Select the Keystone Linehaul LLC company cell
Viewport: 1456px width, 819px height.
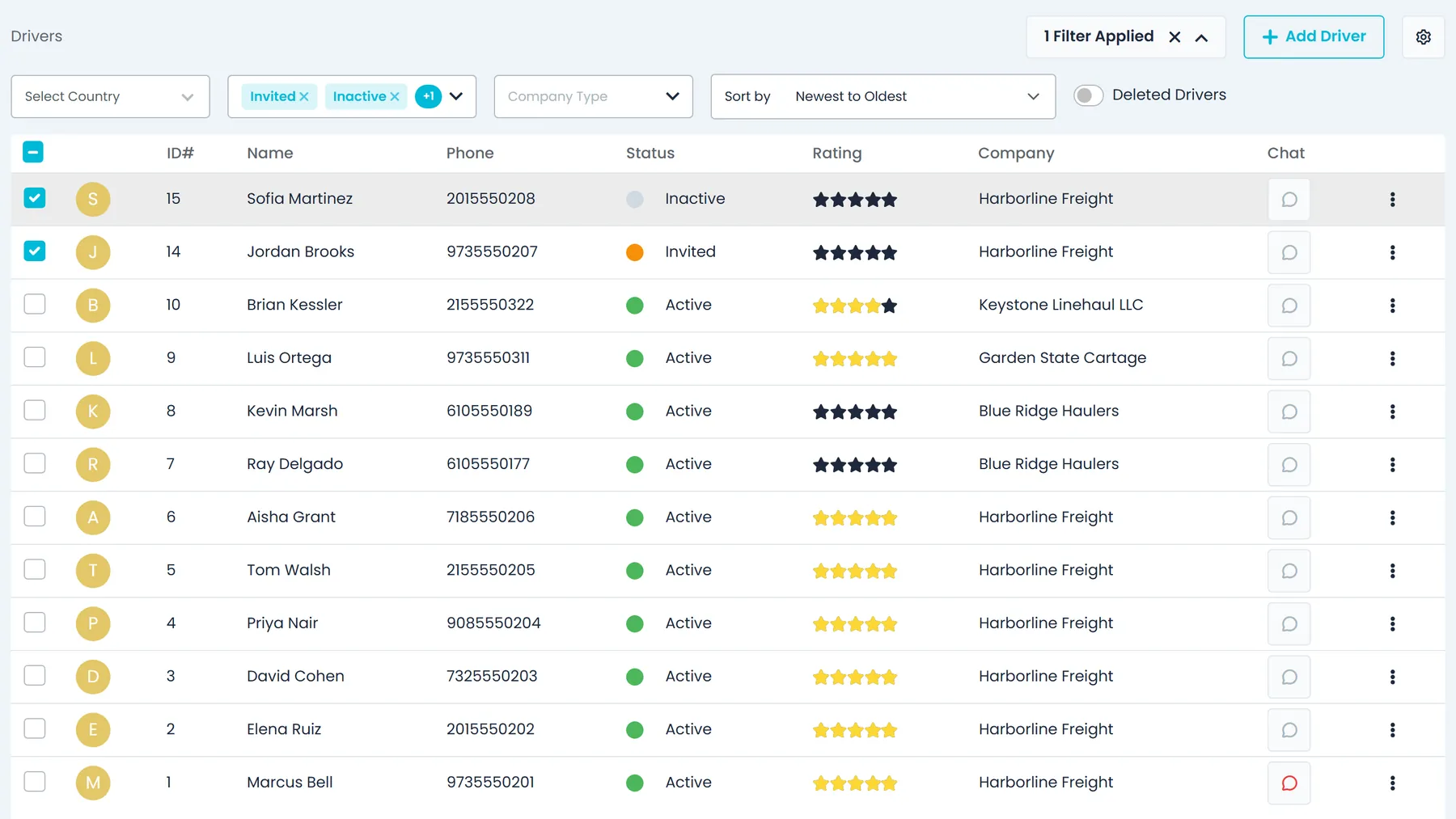click(1060, 305)
